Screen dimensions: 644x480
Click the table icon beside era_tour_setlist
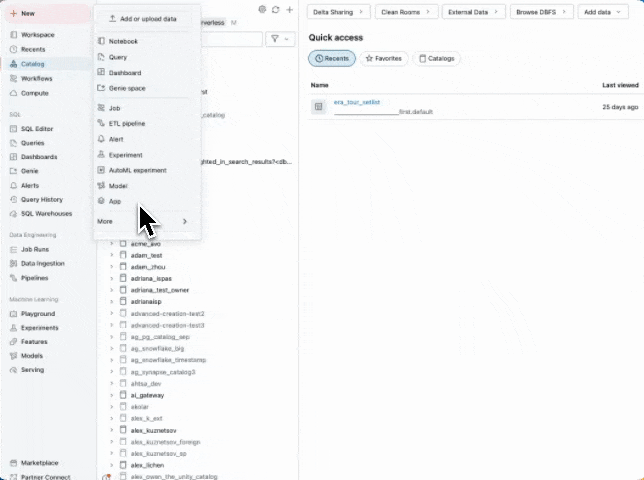[x=318, y=107]
